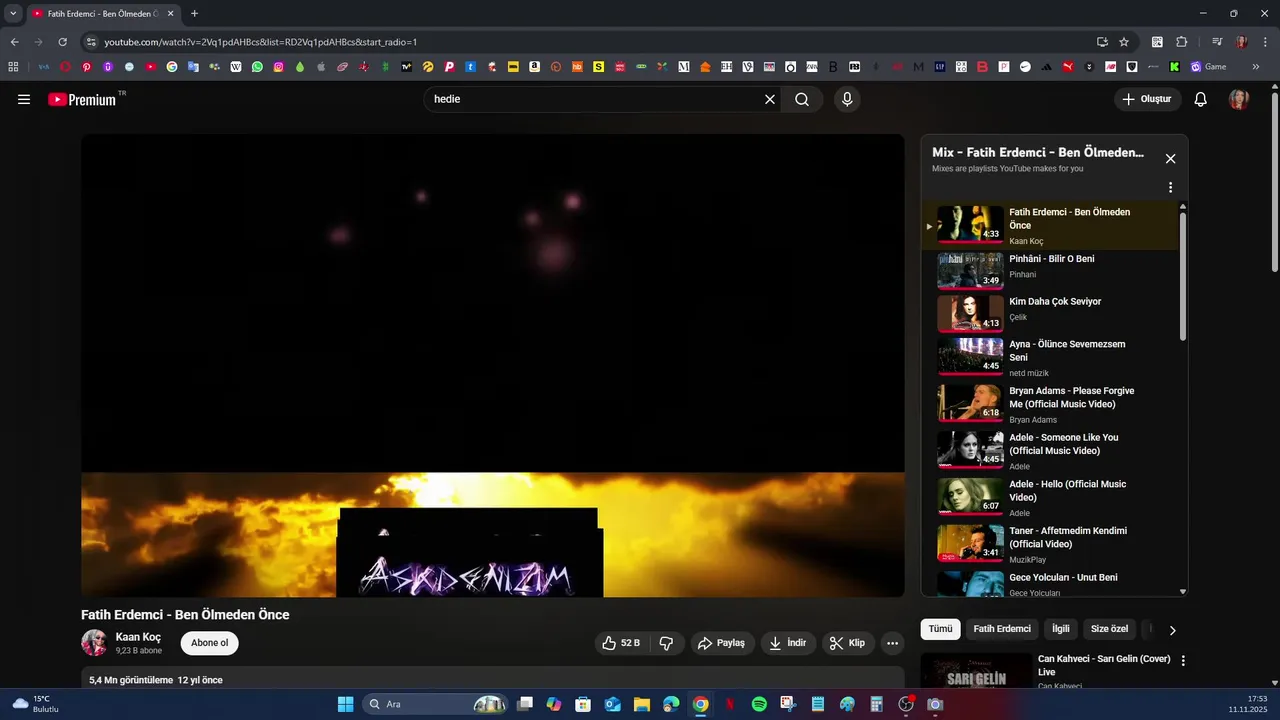Subscribe with the Abone ol button
Screen dimensions: 1280x720
click(210, 643)
